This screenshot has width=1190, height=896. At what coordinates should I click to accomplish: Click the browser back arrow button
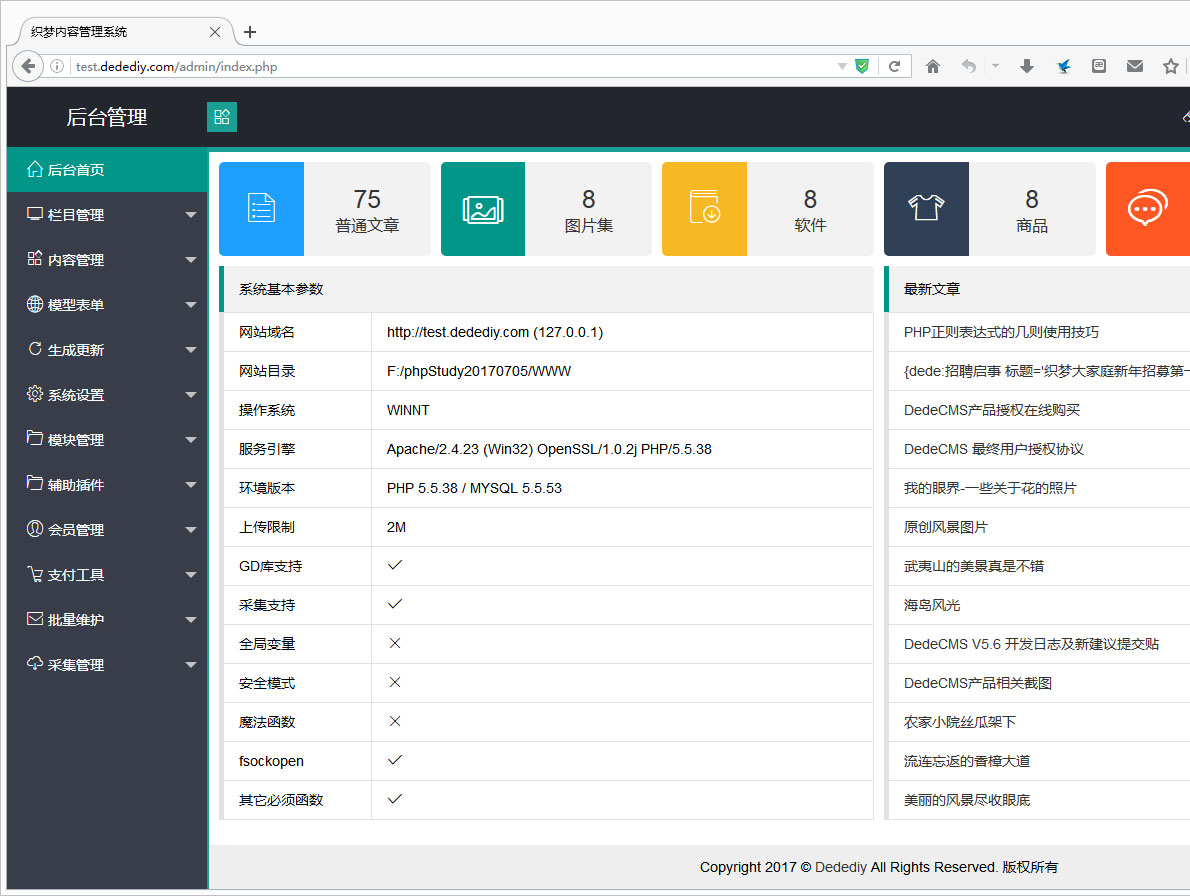[x=28, y=66]
